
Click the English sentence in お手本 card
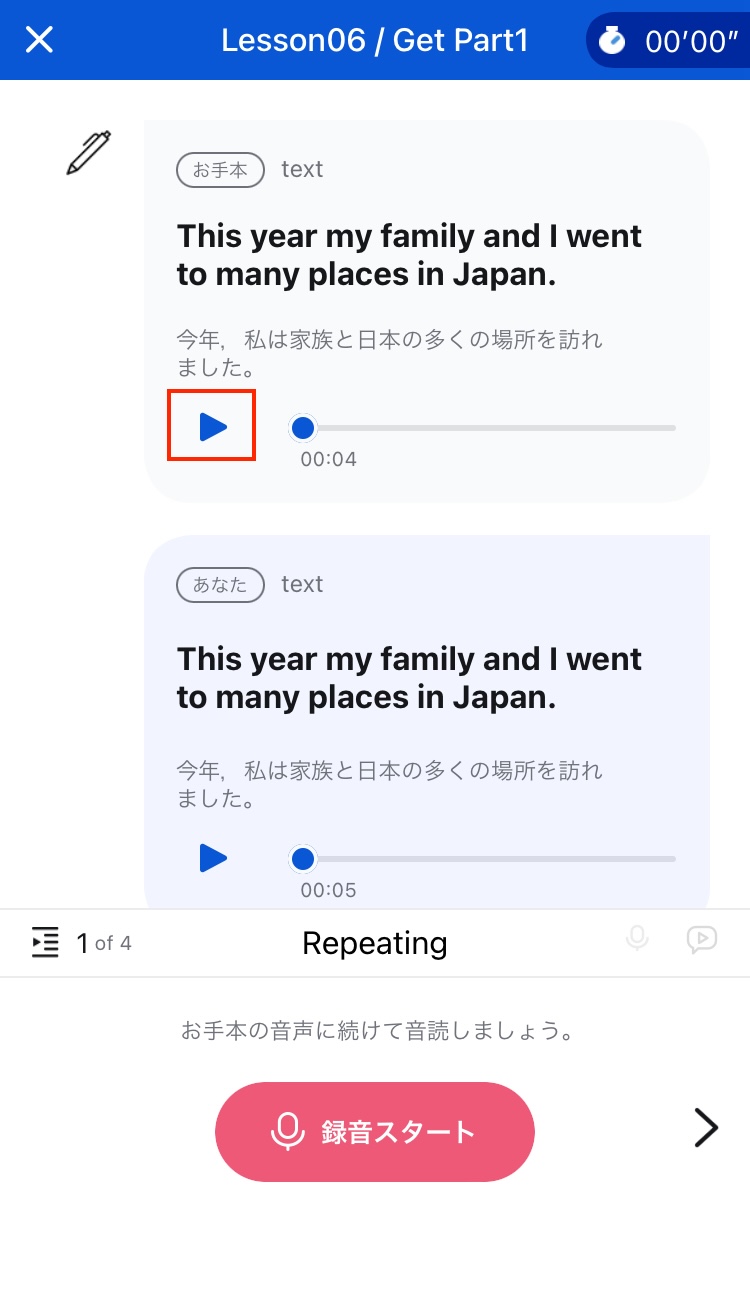point(409,256)
